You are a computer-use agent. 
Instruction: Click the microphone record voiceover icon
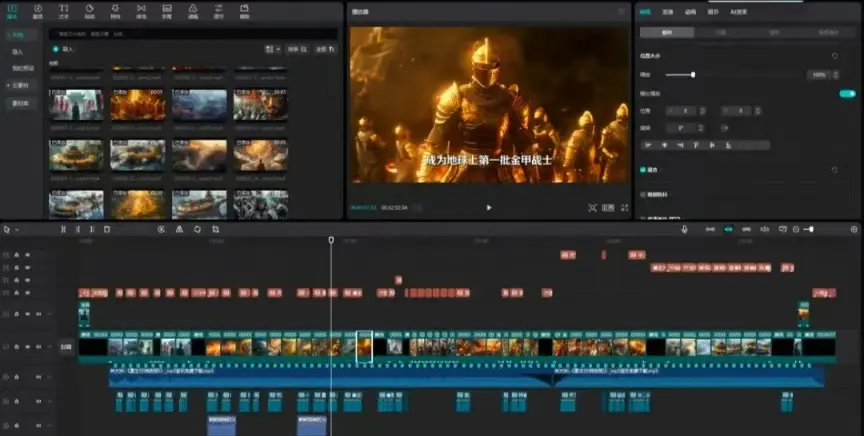pyautogui.click(x=684, y=229)
